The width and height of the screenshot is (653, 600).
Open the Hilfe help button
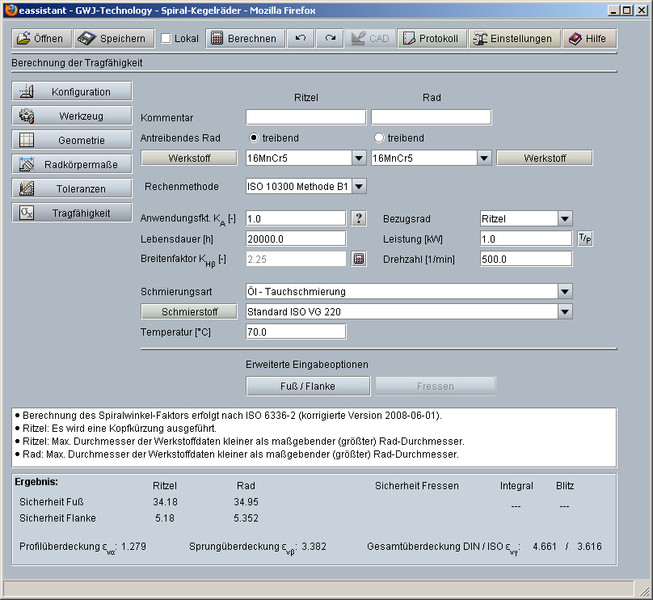pos(588,39)
